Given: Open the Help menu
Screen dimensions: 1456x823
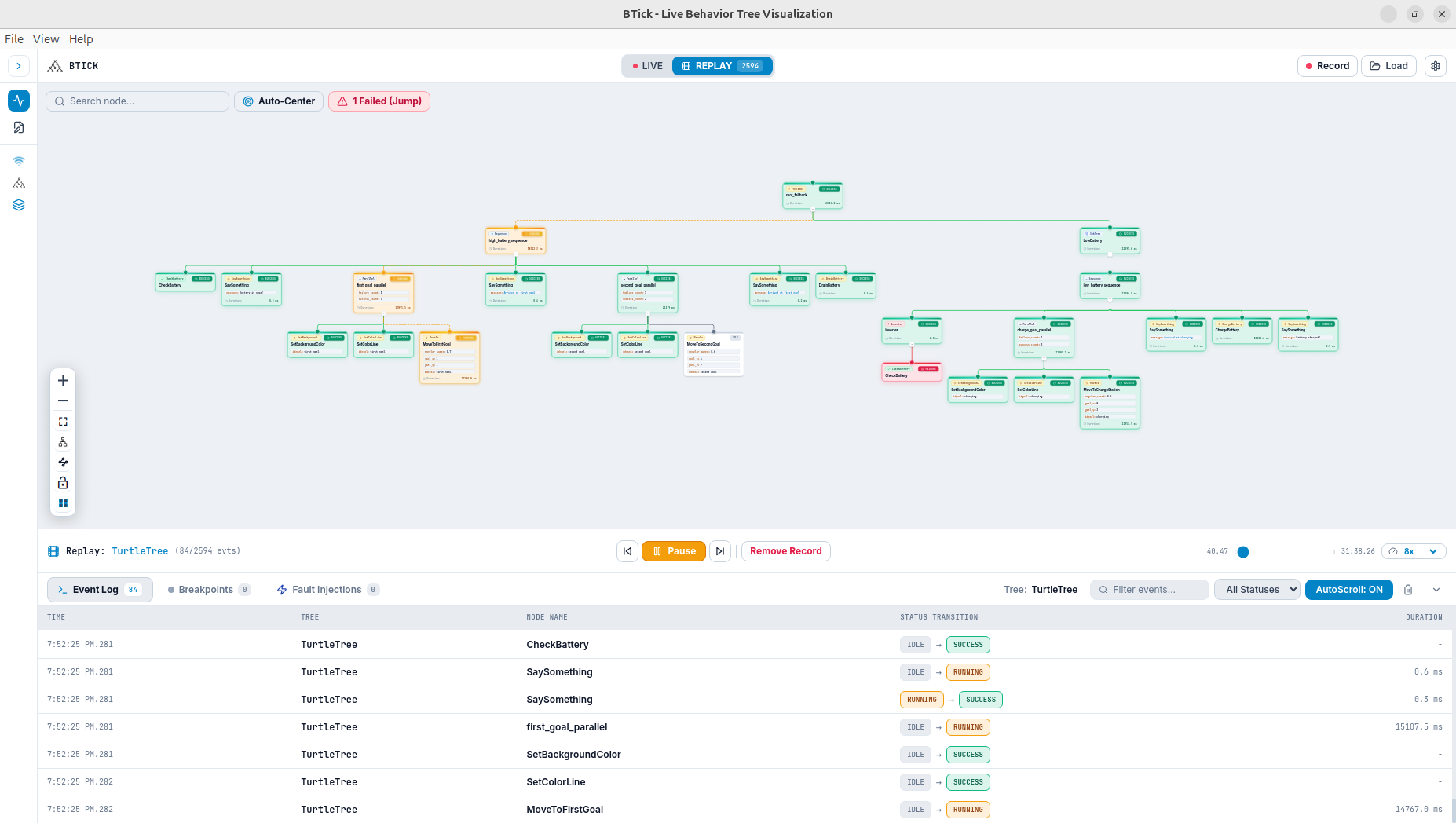Looking at the screenshot, I should point(81,39).
